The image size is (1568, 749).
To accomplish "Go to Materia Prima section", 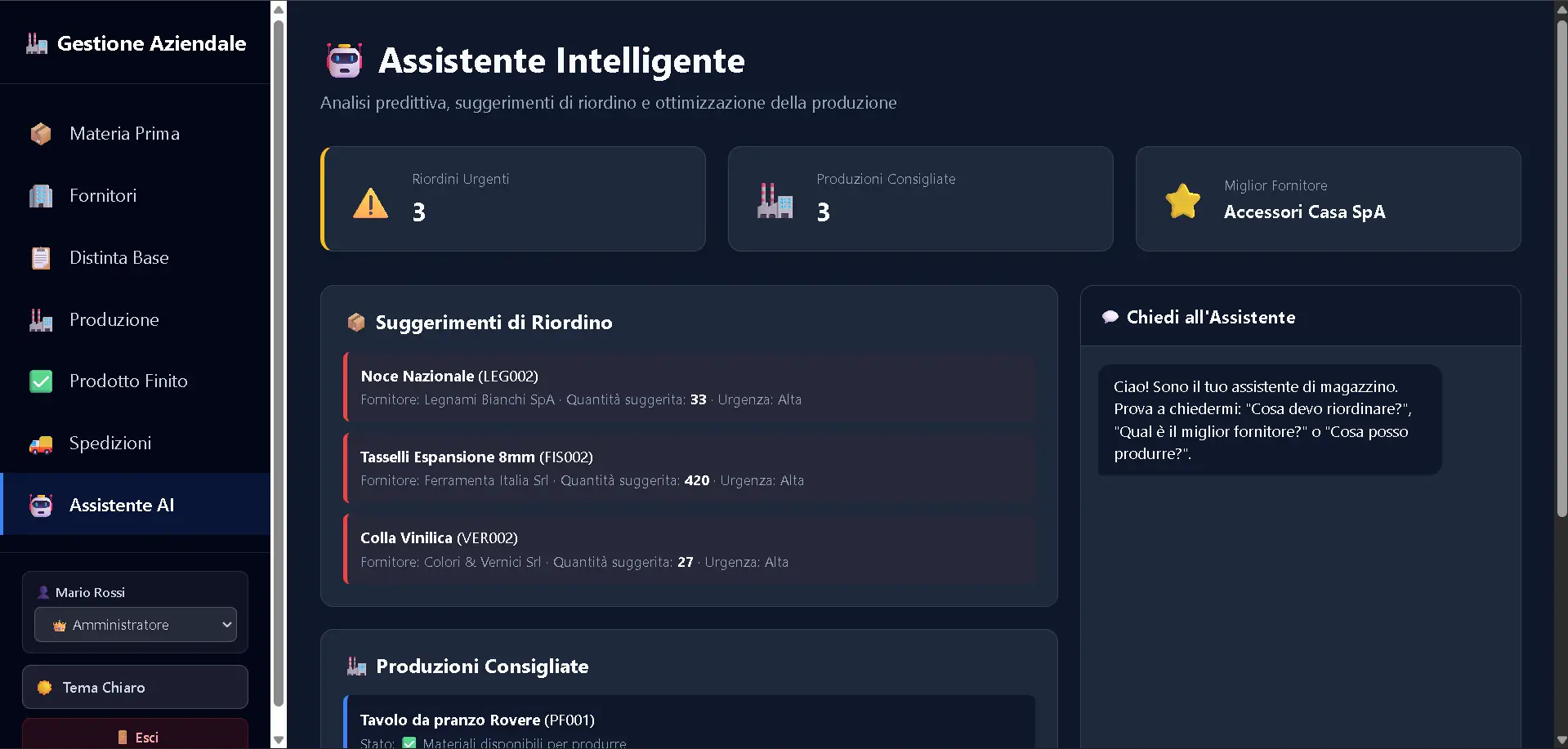I will [136, 133].
